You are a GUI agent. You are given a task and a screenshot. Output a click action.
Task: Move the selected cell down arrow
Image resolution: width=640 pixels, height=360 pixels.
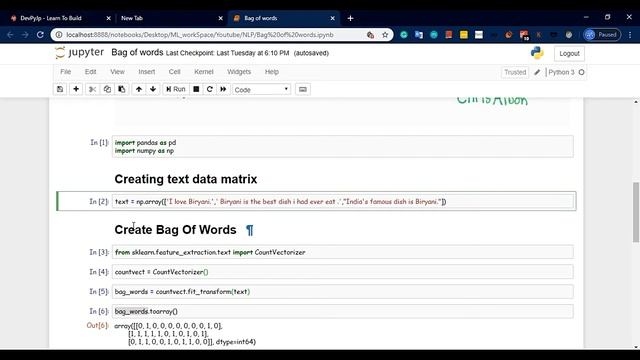click(153, 89)
